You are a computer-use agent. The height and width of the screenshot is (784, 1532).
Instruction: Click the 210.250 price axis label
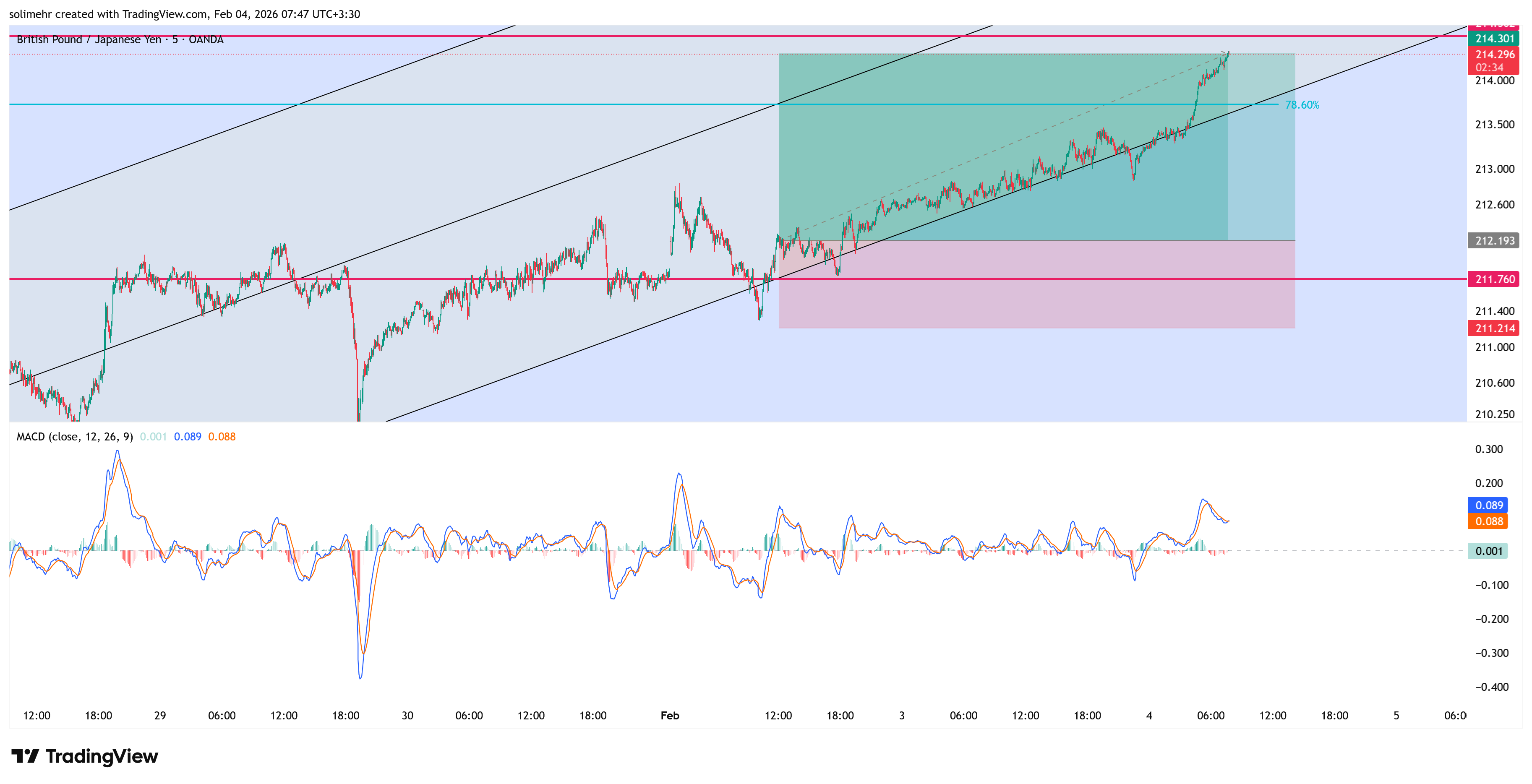coord(1495,414)
